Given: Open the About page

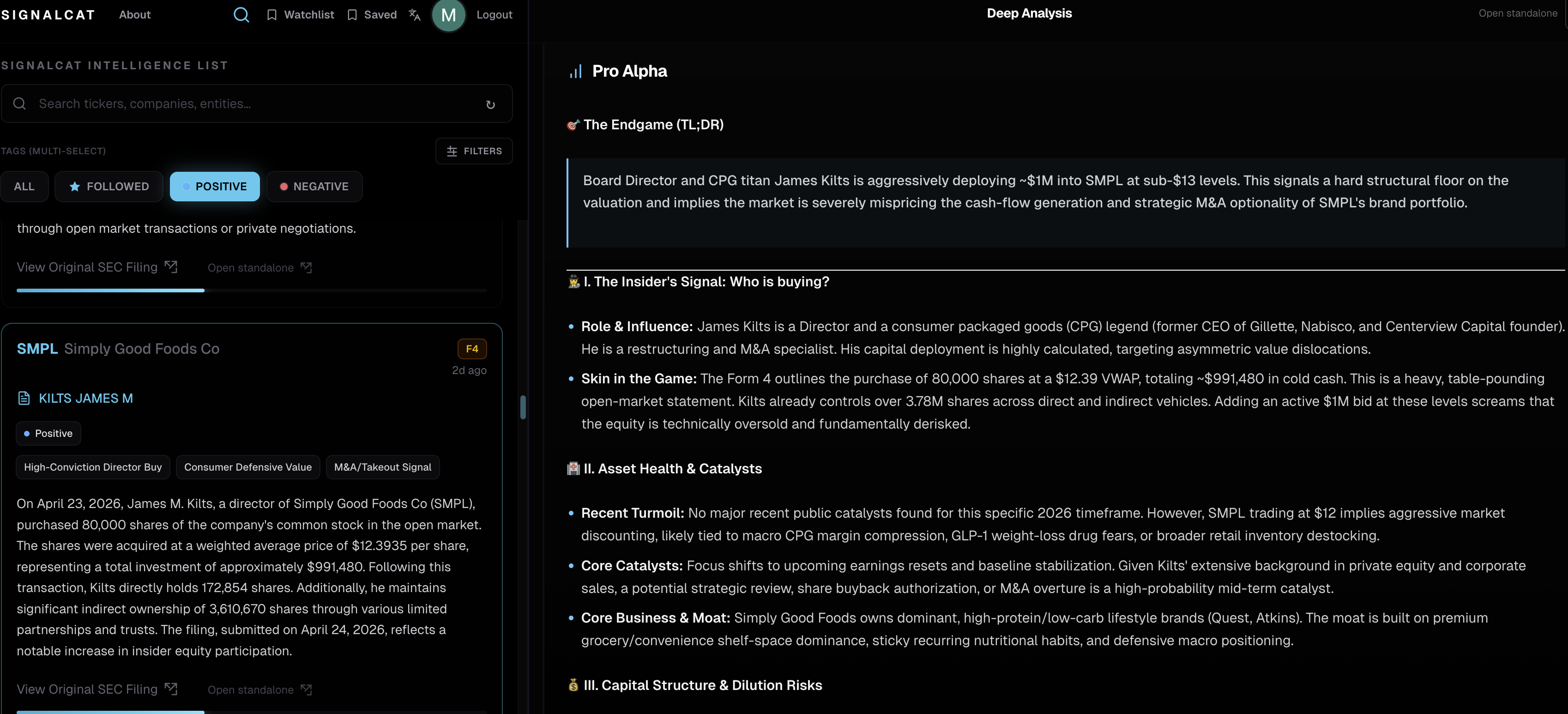Looking at the screenshot, I should 134,15.
